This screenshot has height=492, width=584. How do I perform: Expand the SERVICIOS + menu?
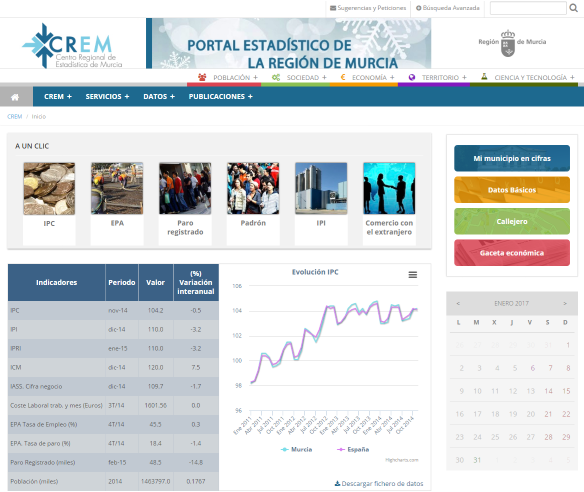[x=107, y=96]
